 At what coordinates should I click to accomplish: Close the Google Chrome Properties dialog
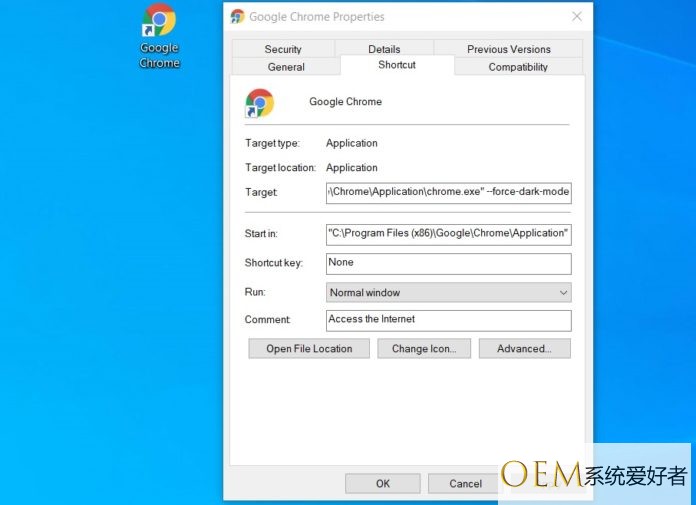tap(577, 16)
